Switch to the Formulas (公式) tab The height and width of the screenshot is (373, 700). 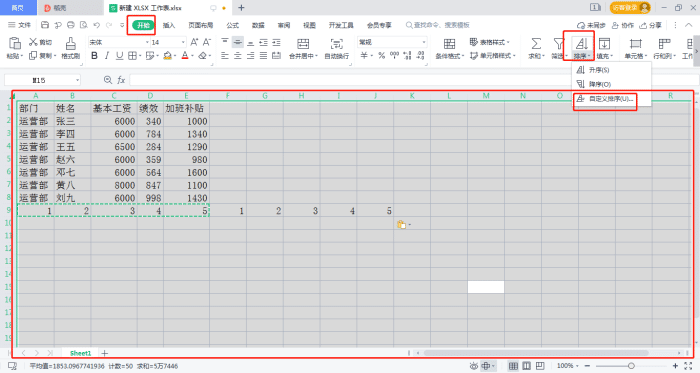click(x=233, y=25)
